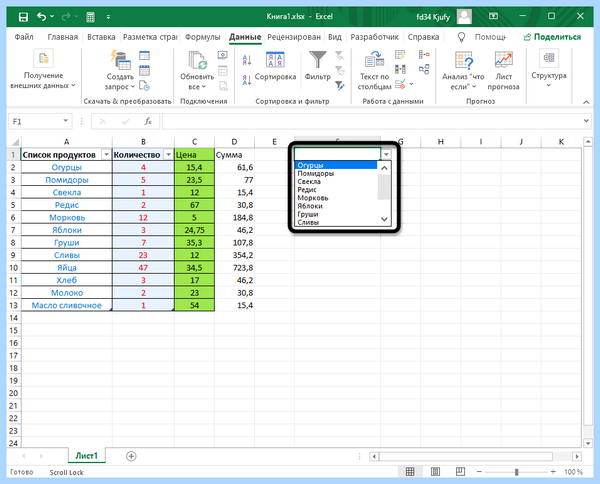Screen dimensions: 600x484
Task: Open the What-If Analysis menu
Action: click(463, 71)
